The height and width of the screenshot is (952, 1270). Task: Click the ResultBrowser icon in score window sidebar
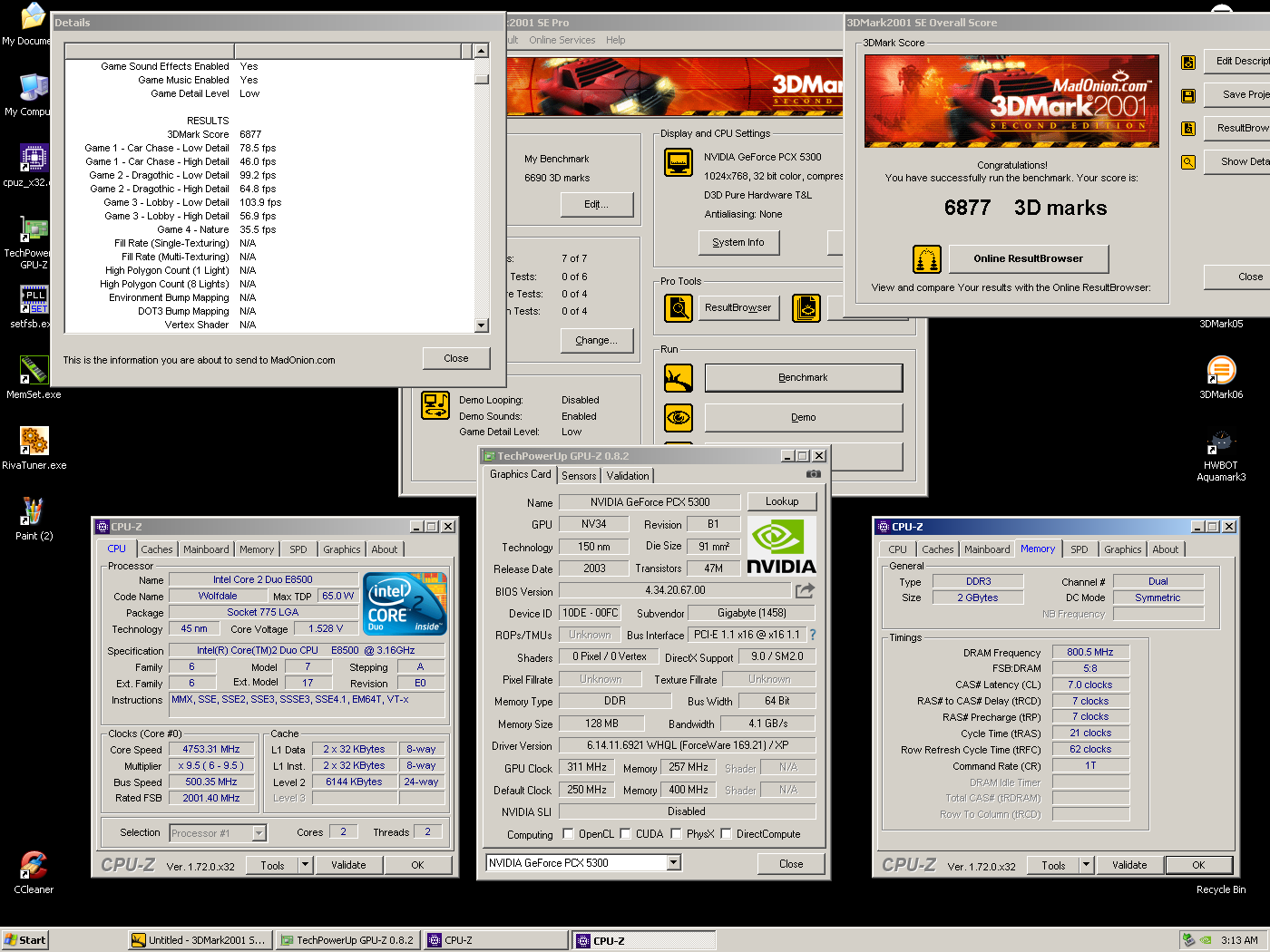1187,129
